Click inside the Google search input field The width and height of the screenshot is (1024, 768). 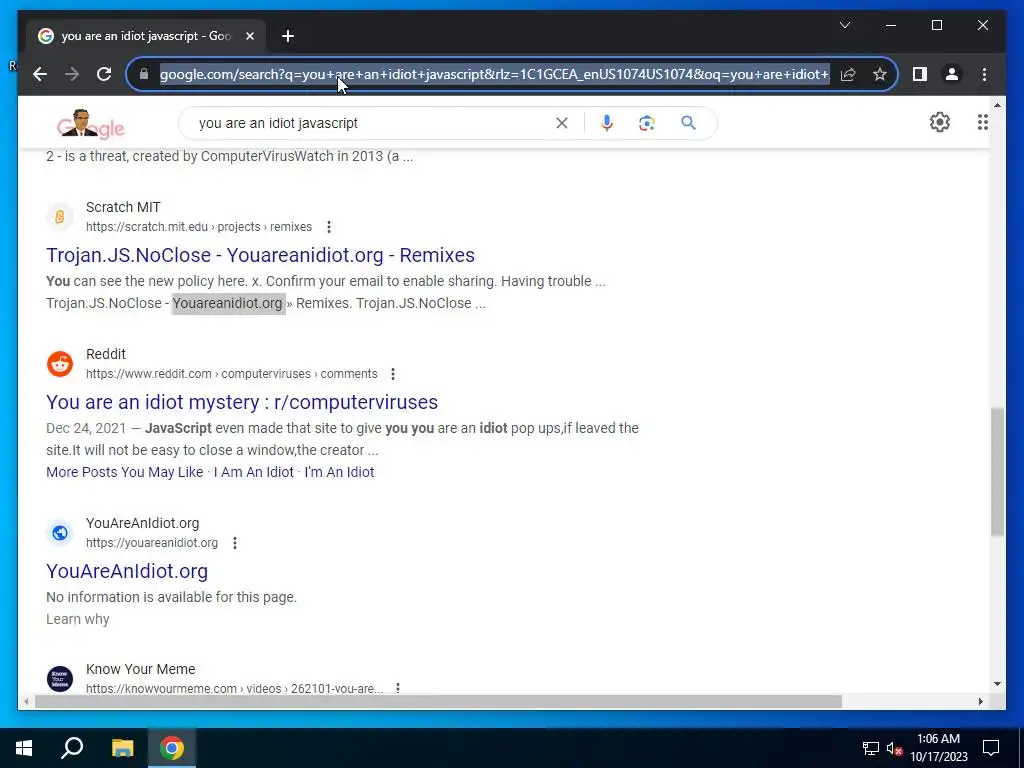(x=372, y=123)
